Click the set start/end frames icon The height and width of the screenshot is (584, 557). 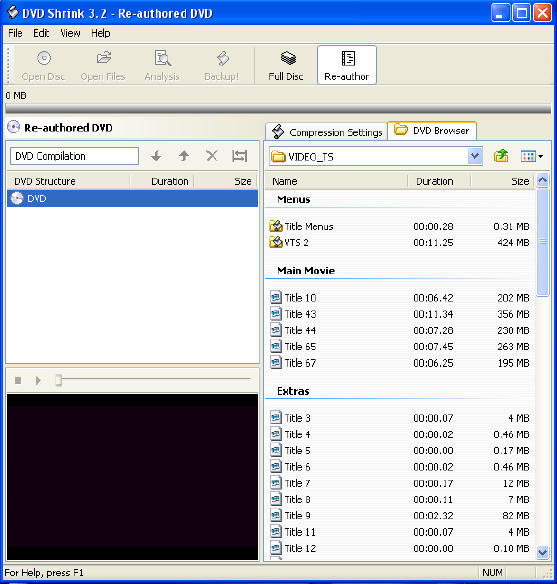pos(239,156)
